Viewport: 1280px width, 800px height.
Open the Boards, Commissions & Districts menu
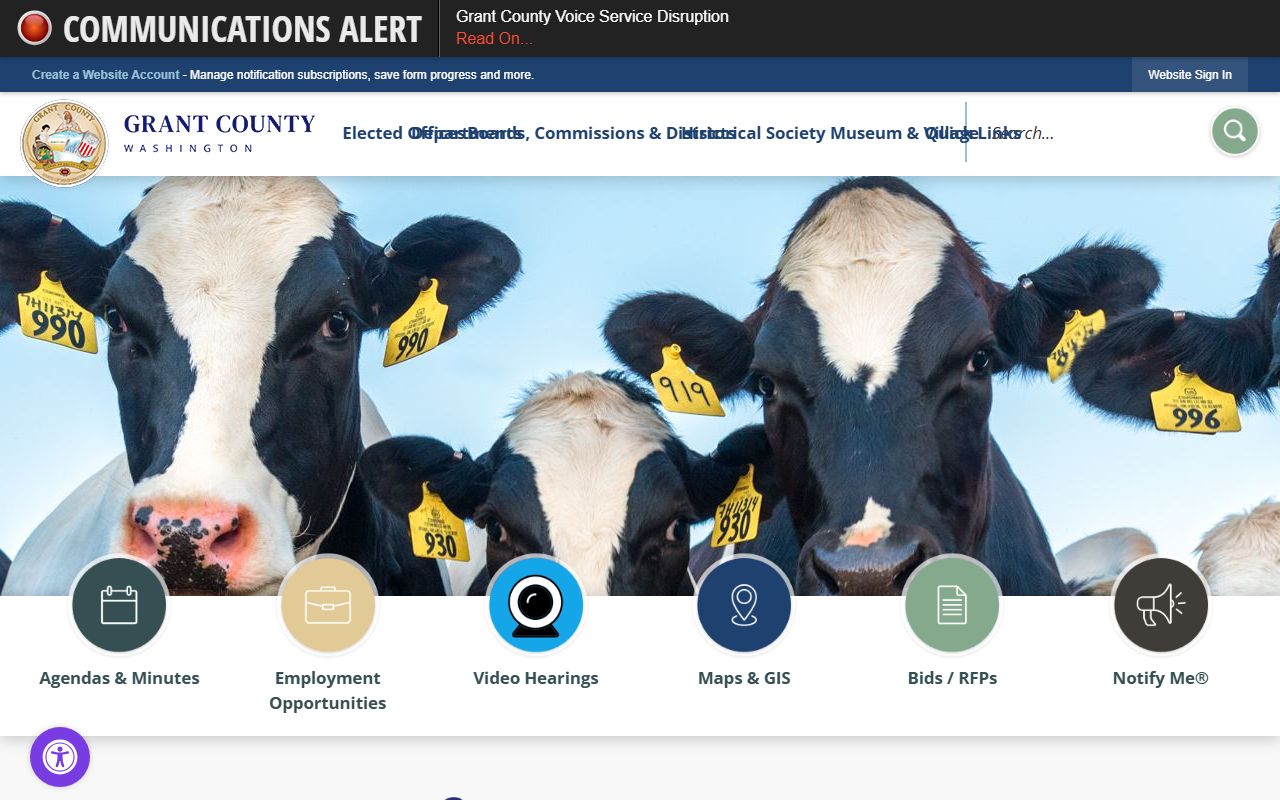tap(600, 133)
